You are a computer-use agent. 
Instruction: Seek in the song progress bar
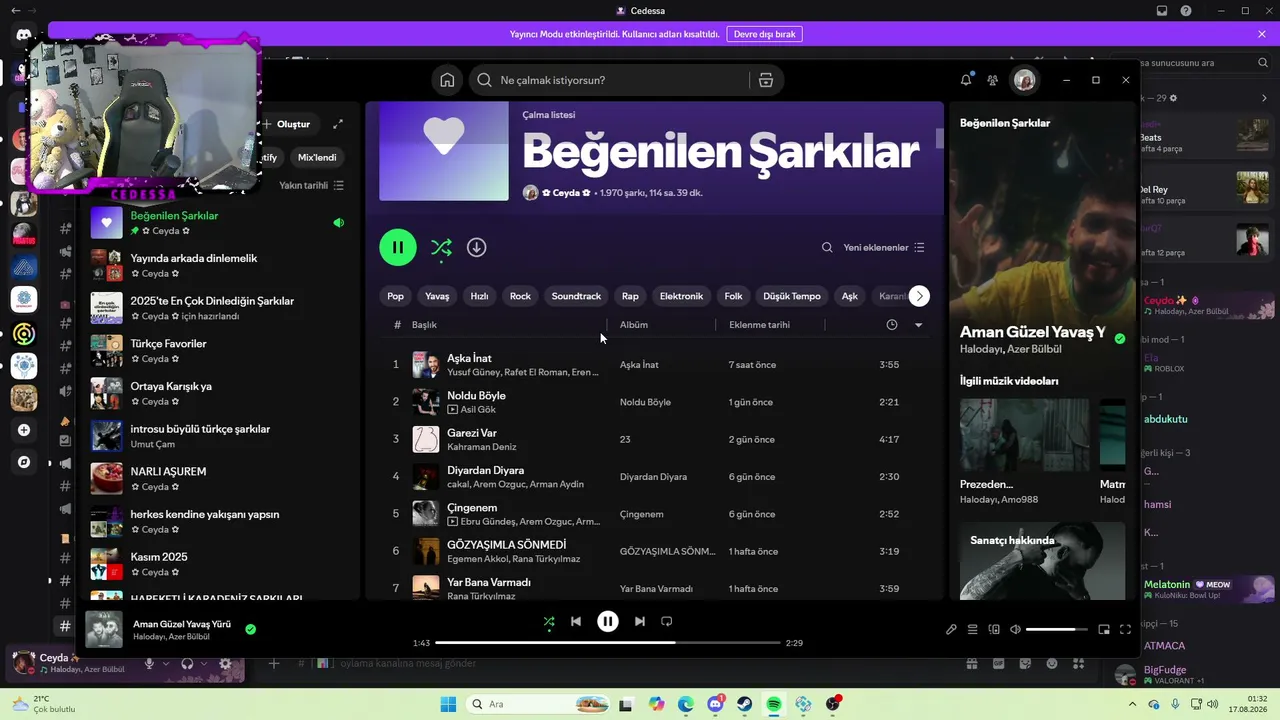[608, 642]
